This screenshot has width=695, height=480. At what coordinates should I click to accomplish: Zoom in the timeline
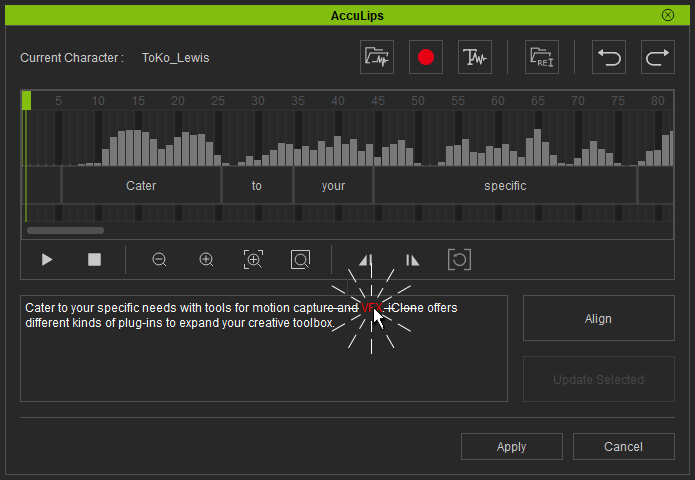206,260
